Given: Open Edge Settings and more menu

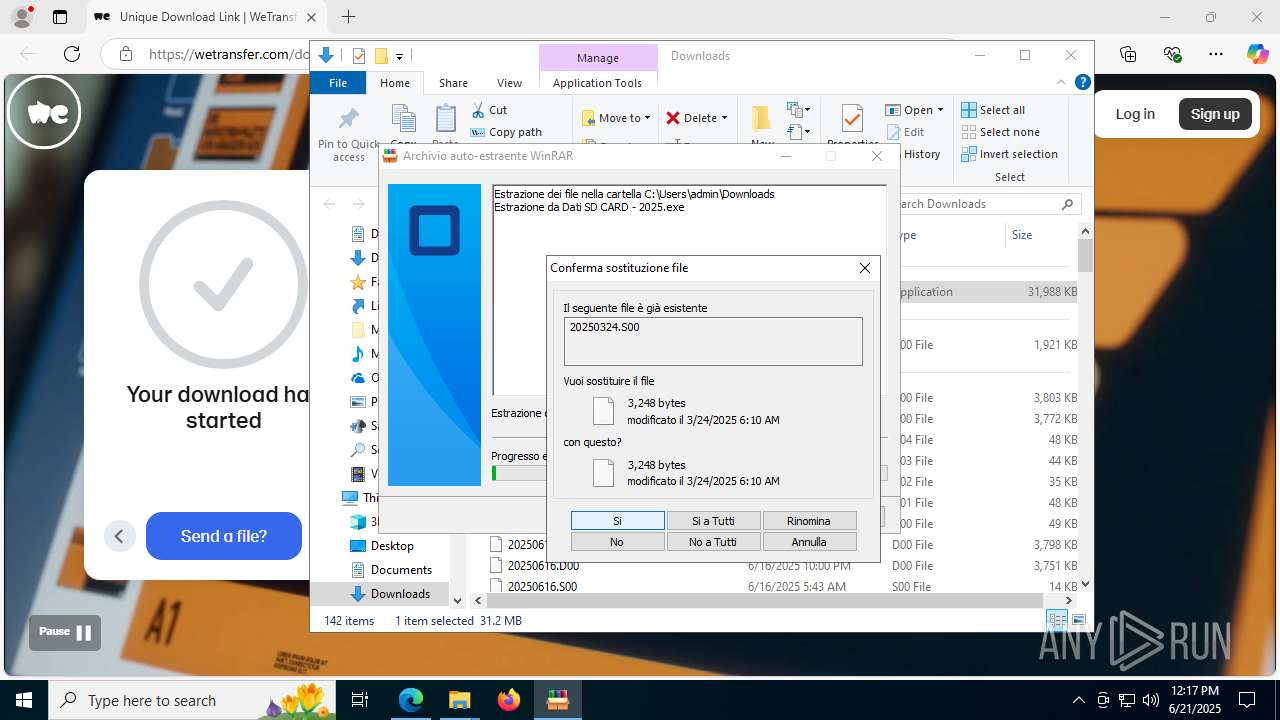Looking at the screenshot, I should 1216,54.
